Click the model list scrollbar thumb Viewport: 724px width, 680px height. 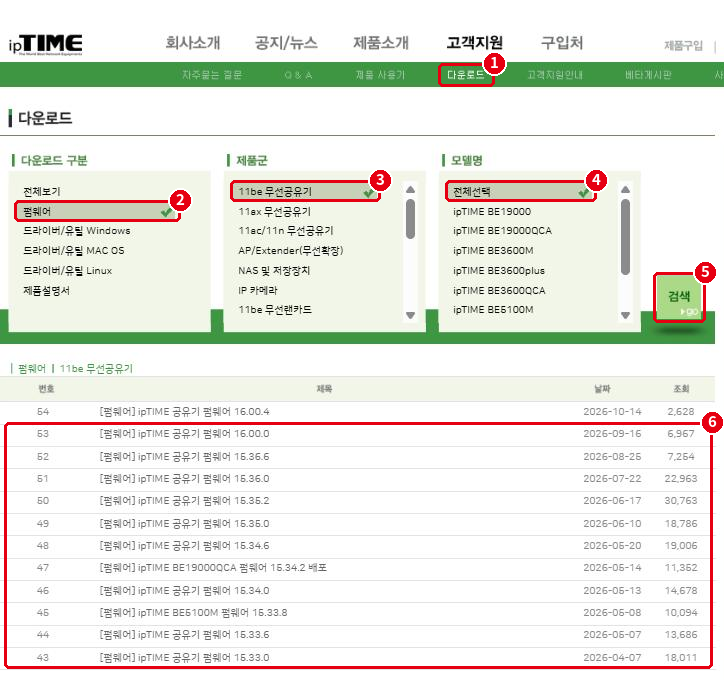(x=626, y=237)
